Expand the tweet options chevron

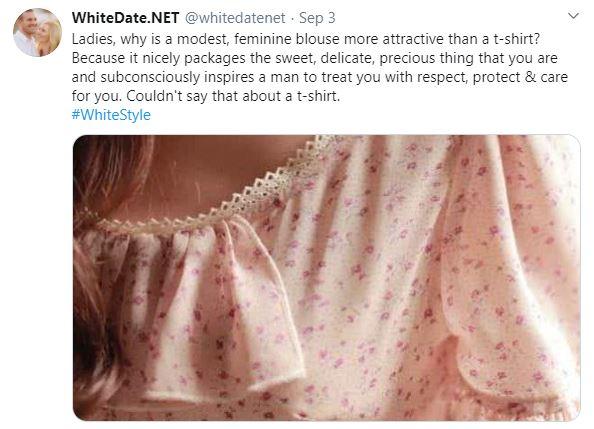(x=574, y=16)
